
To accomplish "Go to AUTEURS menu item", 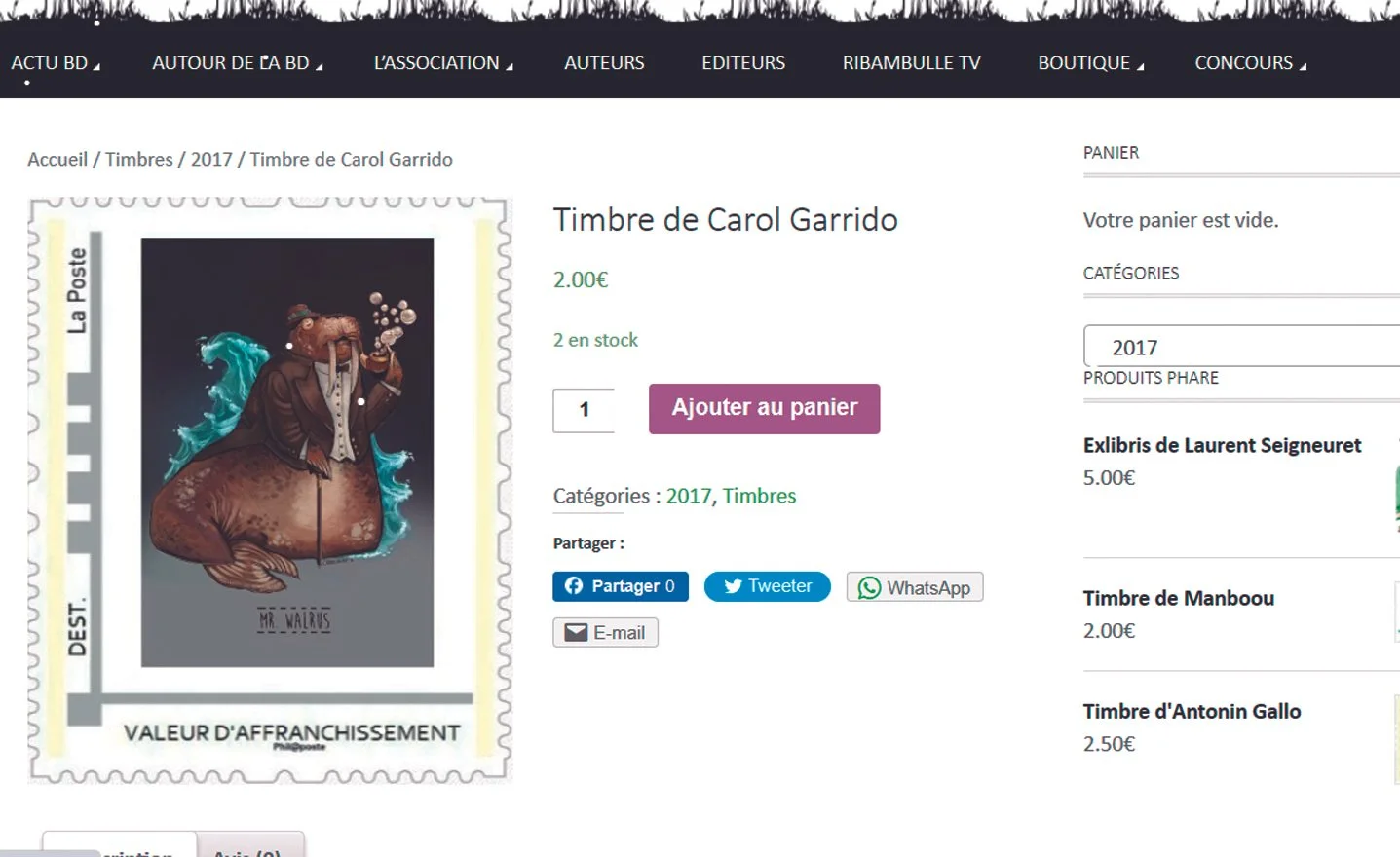I will (x=604, y=62).
